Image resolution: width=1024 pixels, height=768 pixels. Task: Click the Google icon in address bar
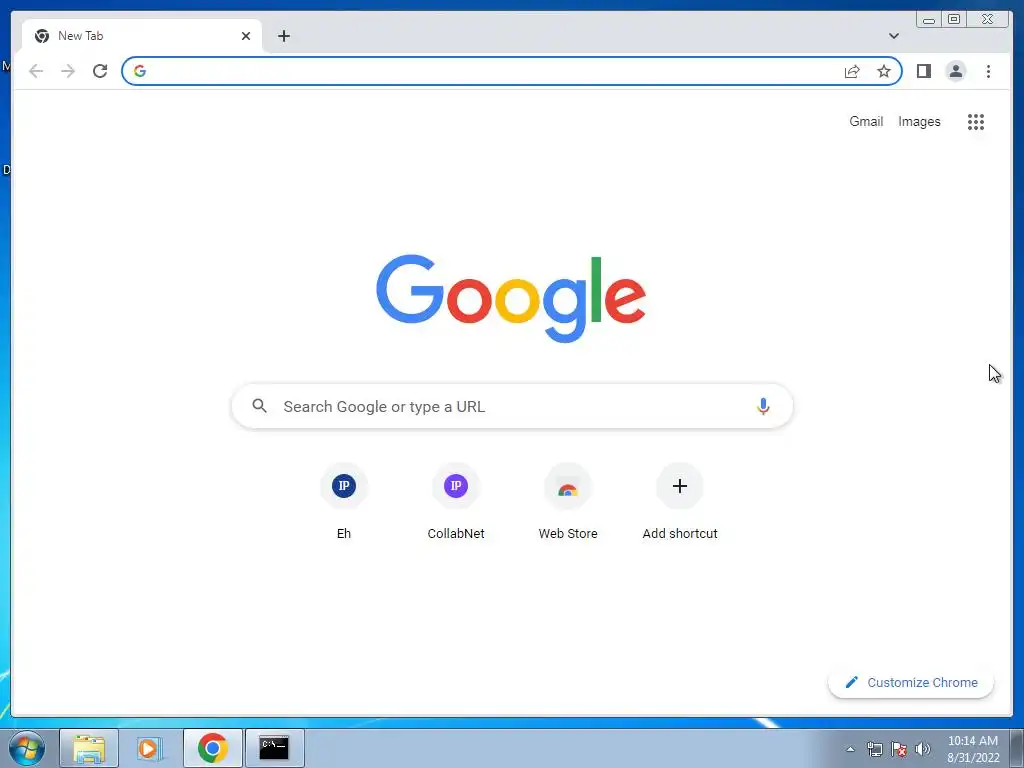coord(140,71)
